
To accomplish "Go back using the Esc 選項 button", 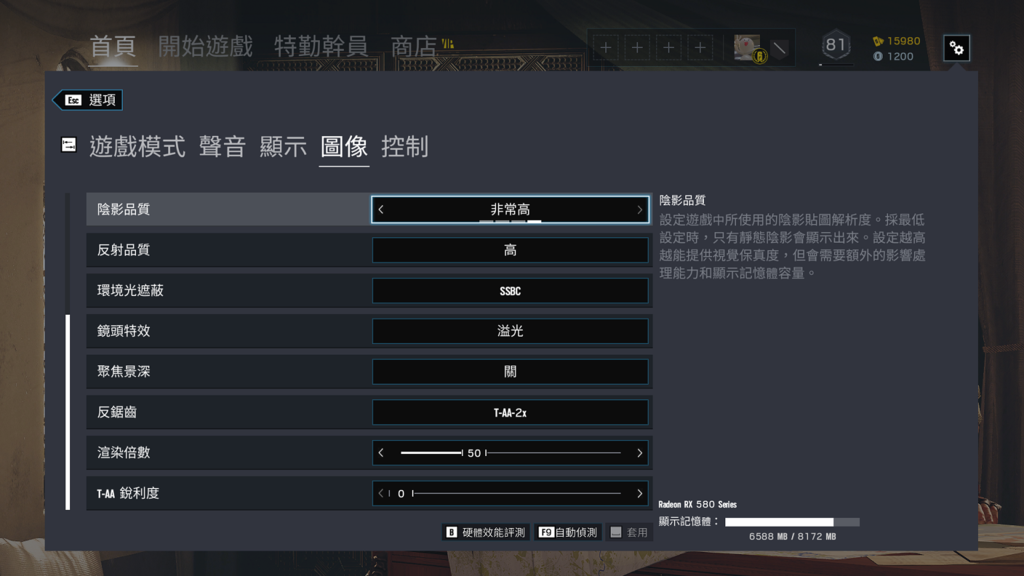I will click(88, 100).
